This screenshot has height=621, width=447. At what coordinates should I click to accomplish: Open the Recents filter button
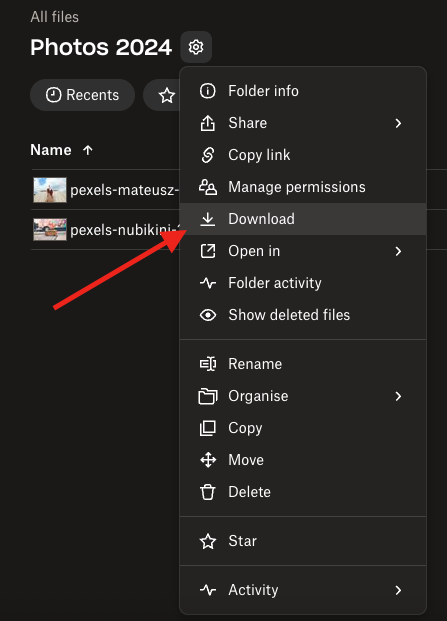point(82,95)
